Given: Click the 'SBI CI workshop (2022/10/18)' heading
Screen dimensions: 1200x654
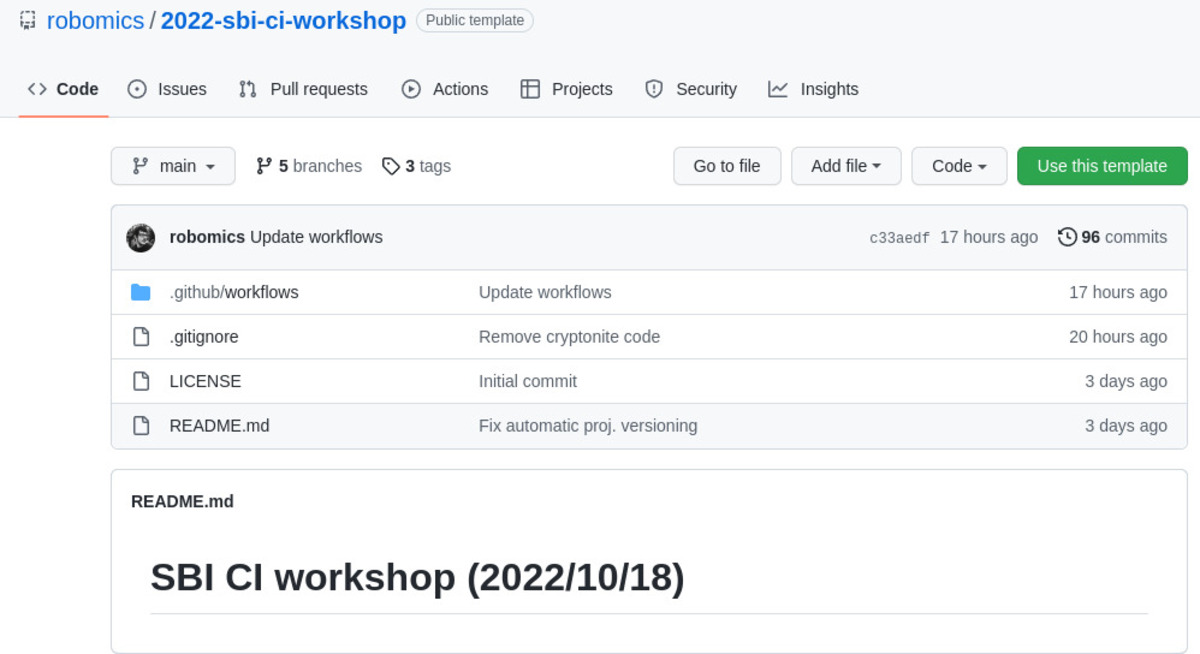Looking at the screenshot, I should [417, 577].
